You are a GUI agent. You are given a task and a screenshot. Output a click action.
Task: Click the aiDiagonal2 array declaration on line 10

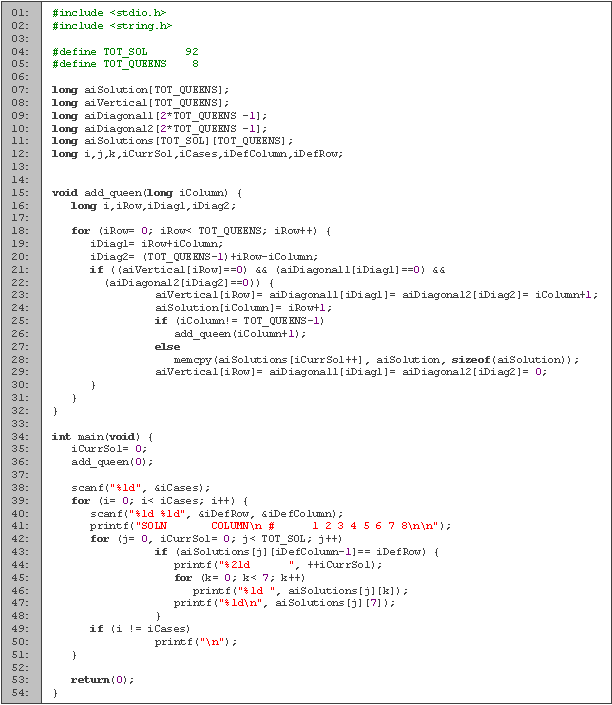159,129
